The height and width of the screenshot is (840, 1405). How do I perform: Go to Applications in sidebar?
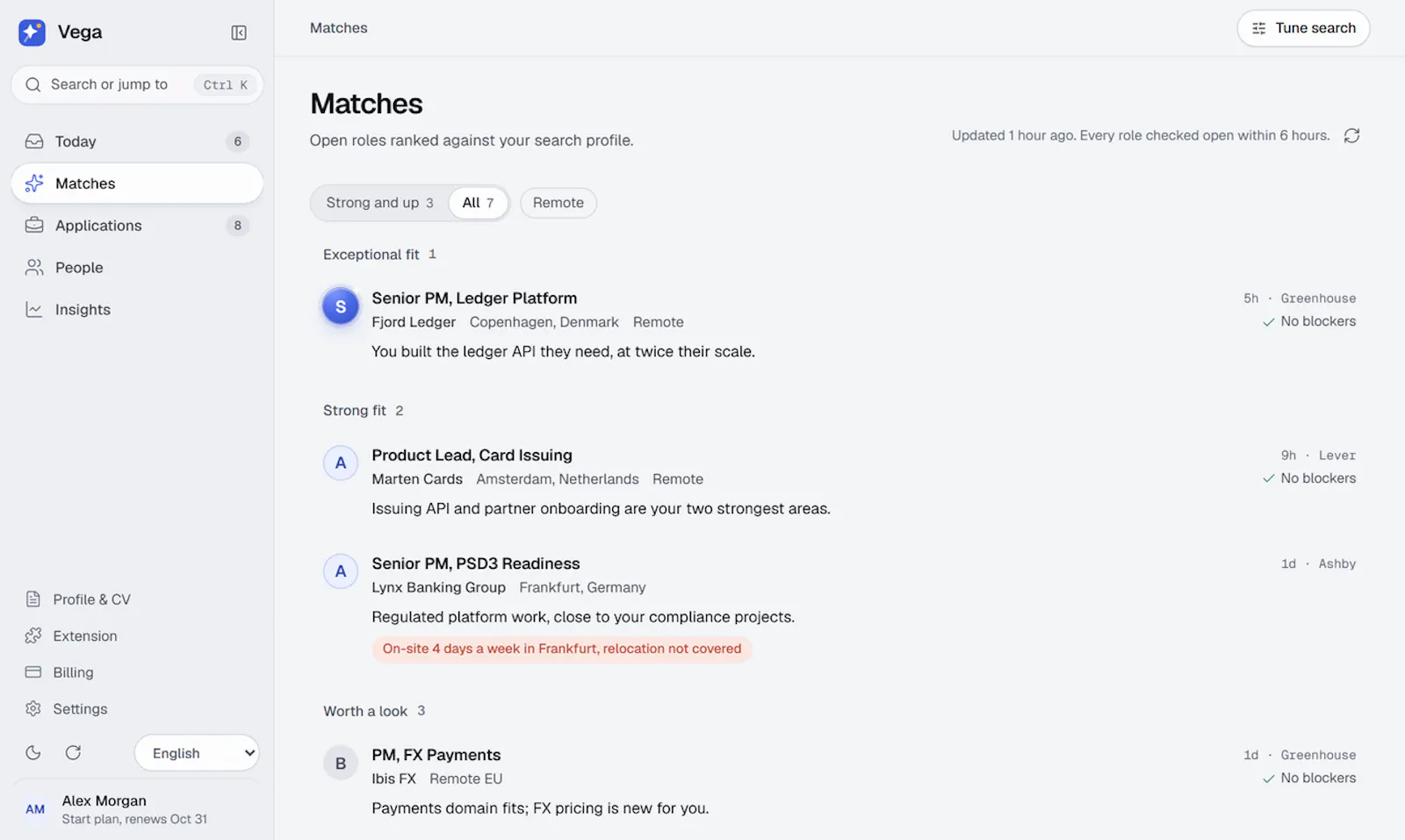coord(137,226)
